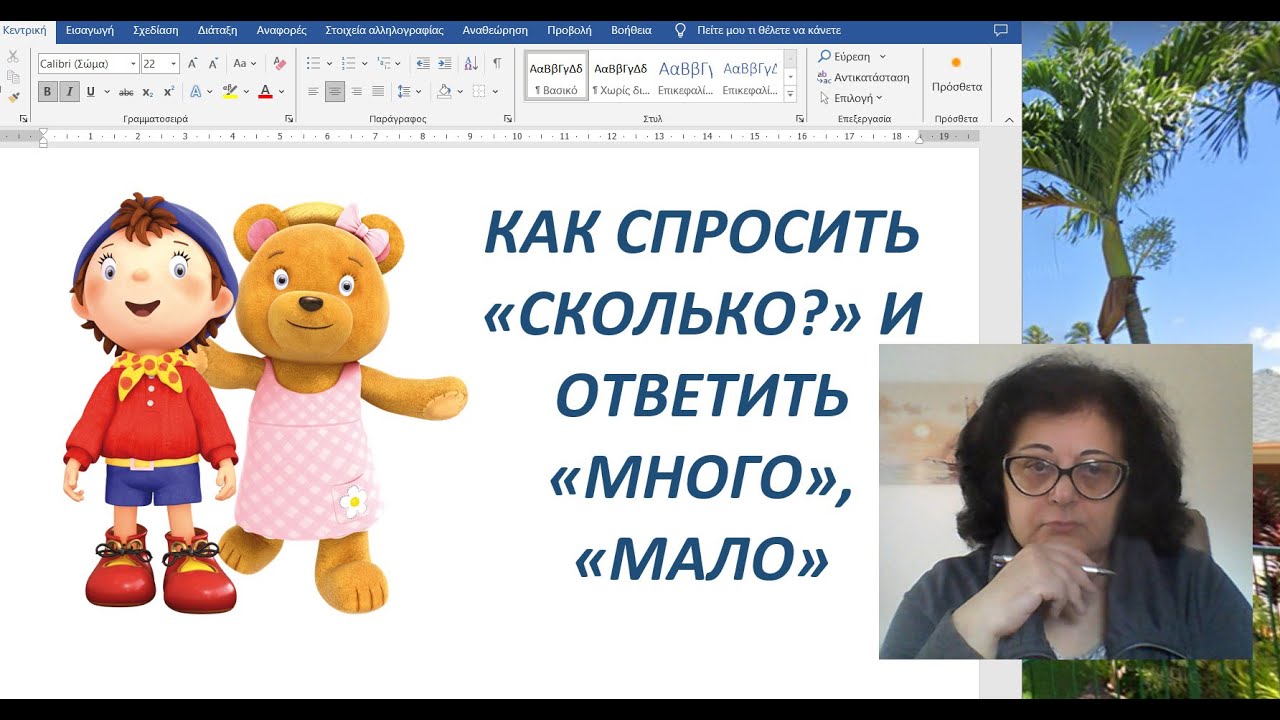Screen dimensions: 1280x720
Task: Click the numbered list icon
Action: point(347,63)
